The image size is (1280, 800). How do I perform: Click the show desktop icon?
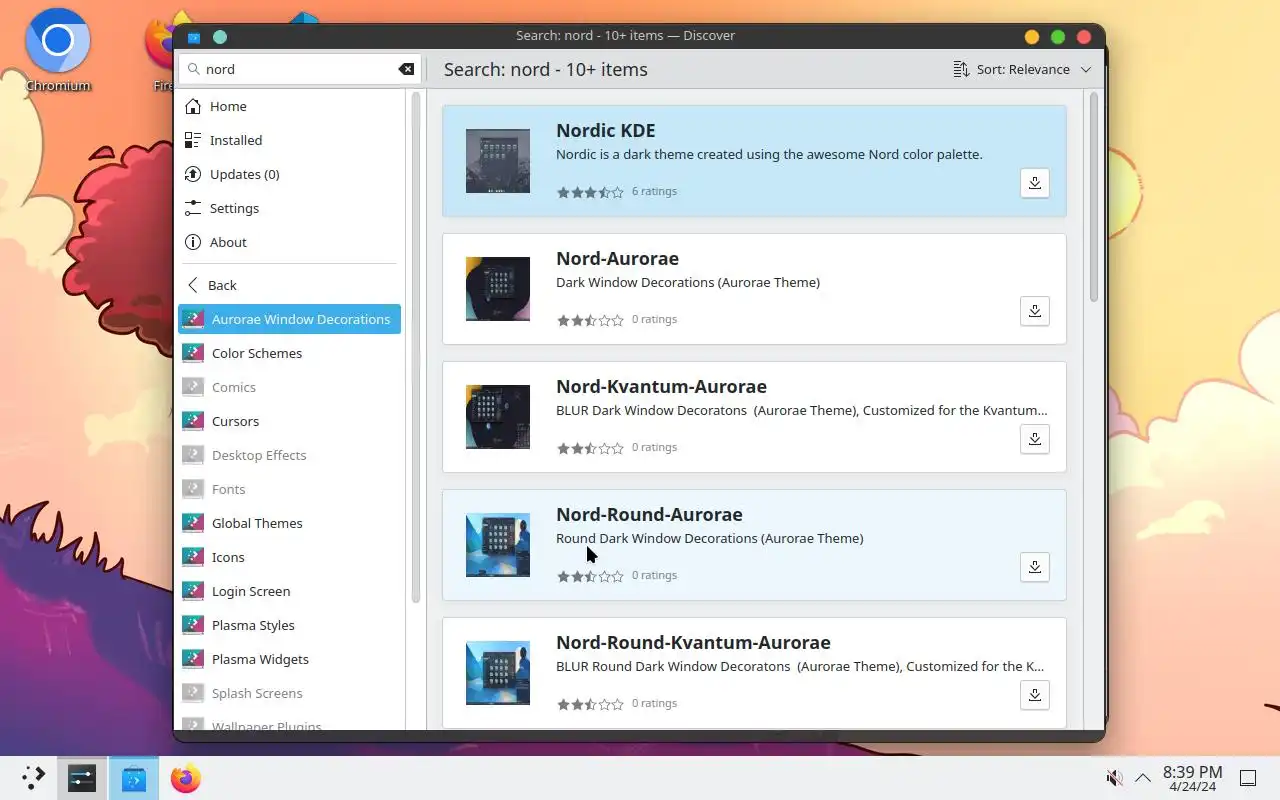coord(1248,778)
